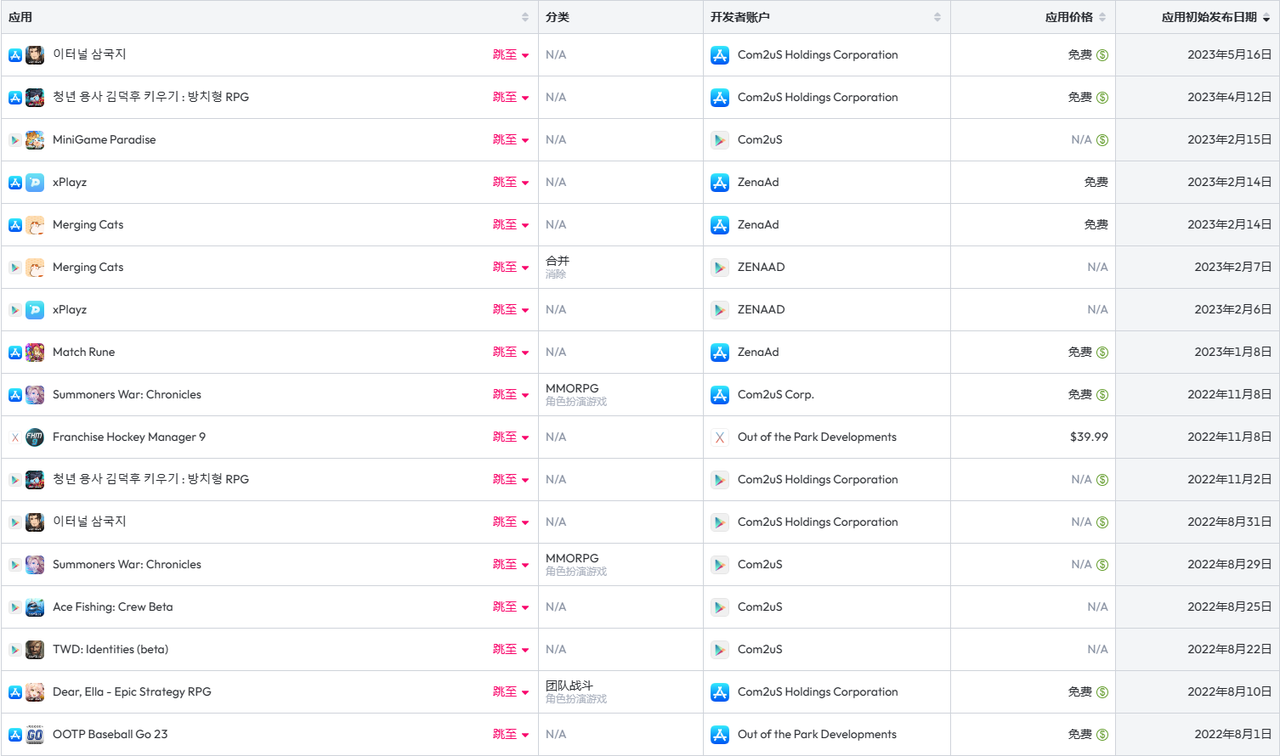Click the Steam icon next to Out of the Park Developments
This screenshot has width=1280, height=756.
pos(720,437)
